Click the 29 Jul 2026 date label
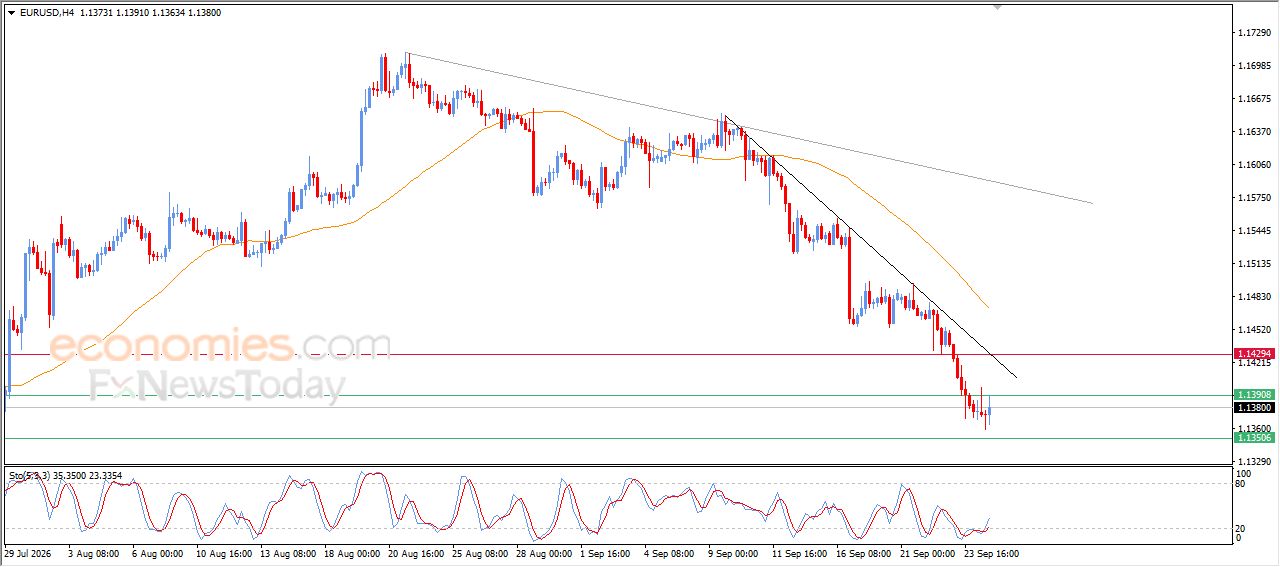Image resolution: width=1280 pixels, height=567 pixels. click(x=26, y=553)
